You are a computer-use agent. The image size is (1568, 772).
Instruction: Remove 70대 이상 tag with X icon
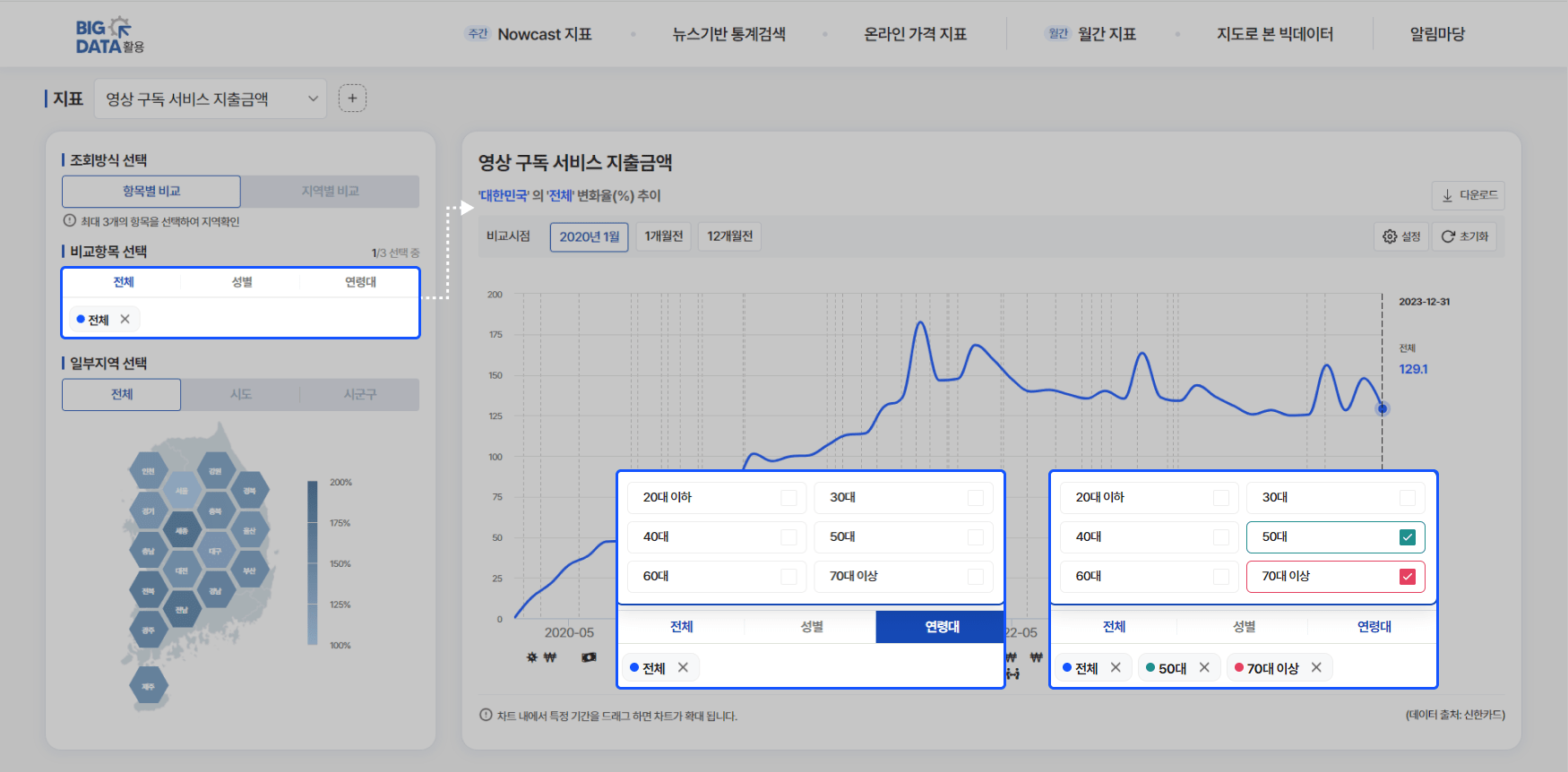coord(1316,667)
